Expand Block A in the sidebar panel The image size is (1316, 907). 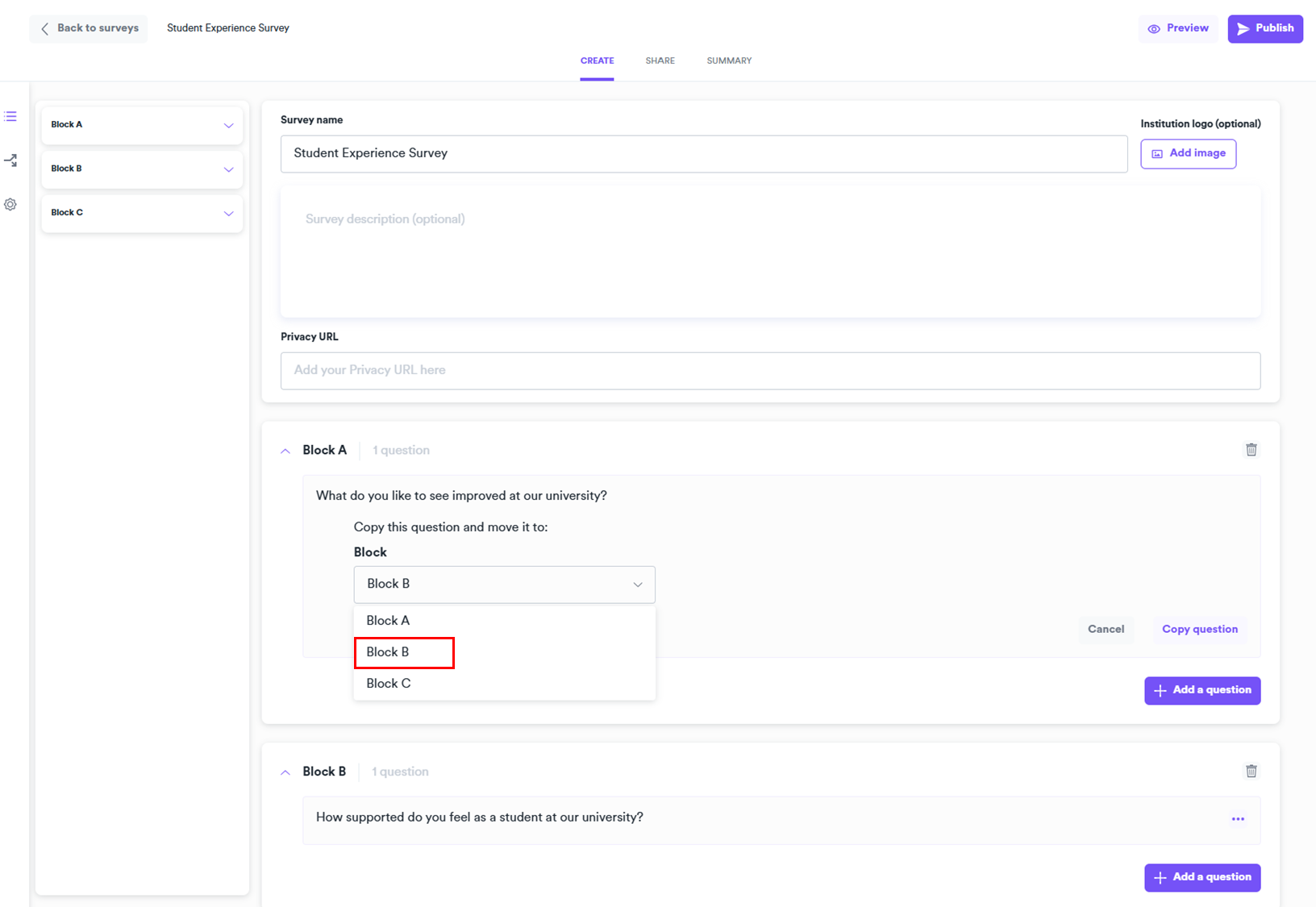(x=228, y=126)
